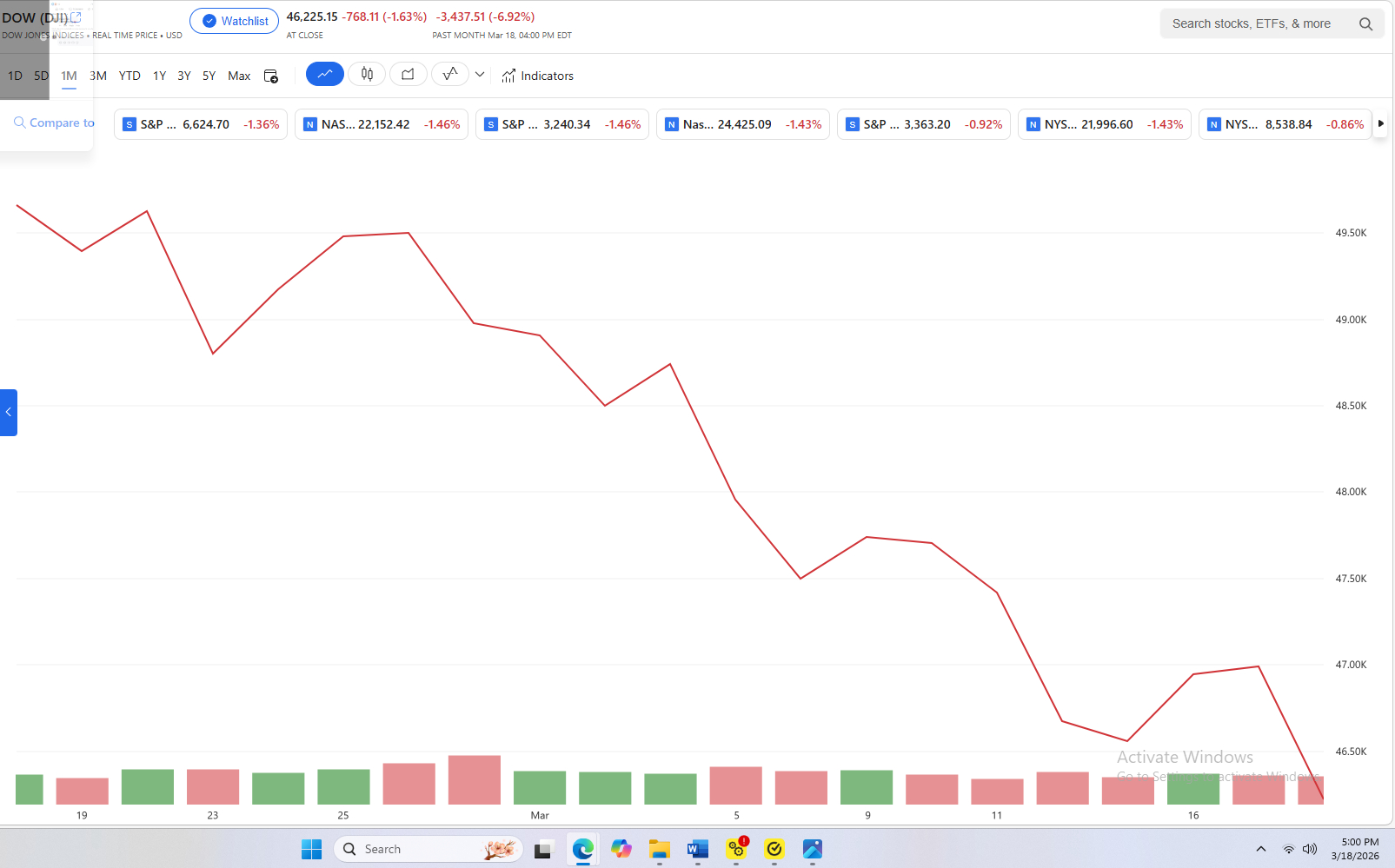Click the custom date range calendar icon
The height and width of the screenshot is (868, 1395).
[x=271, y=76]
